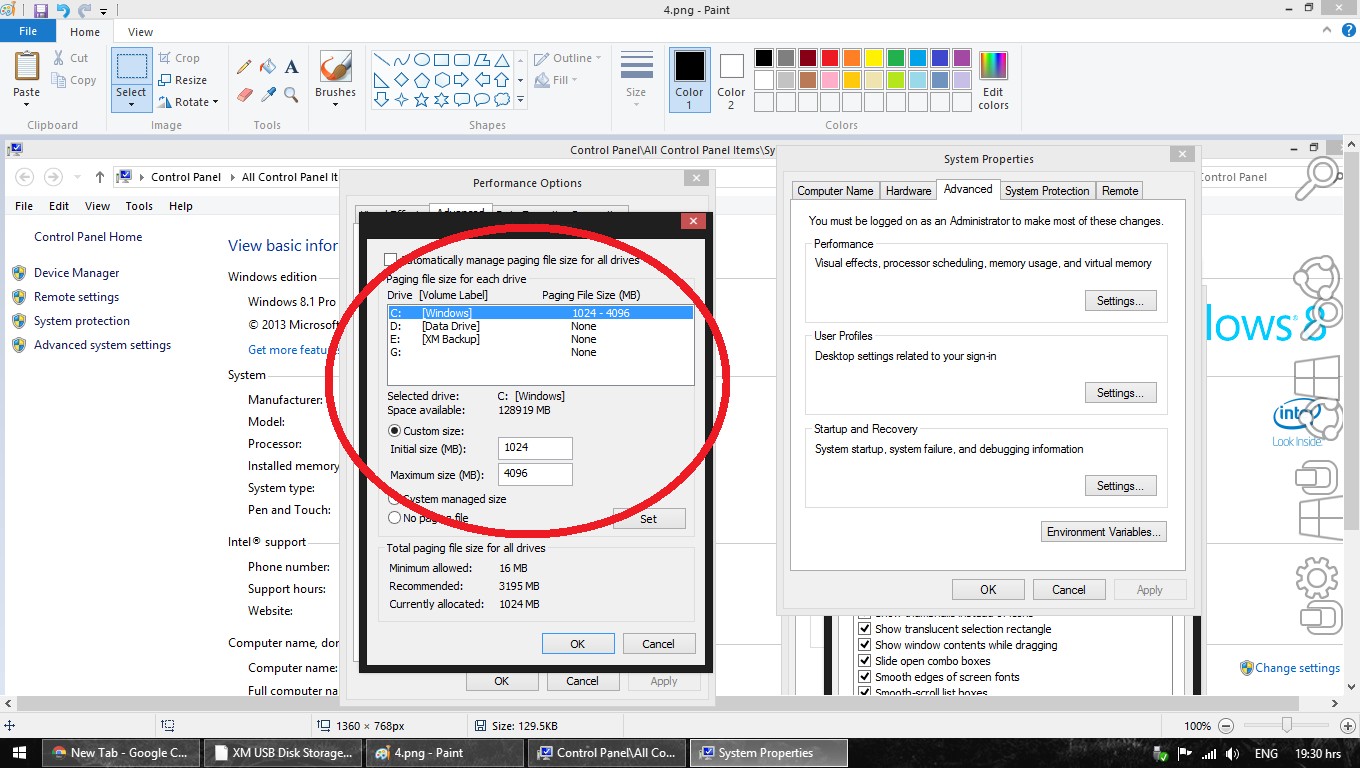Activate the Text tool
This screenshot has height=768, width=1360.
click(292, 67)
